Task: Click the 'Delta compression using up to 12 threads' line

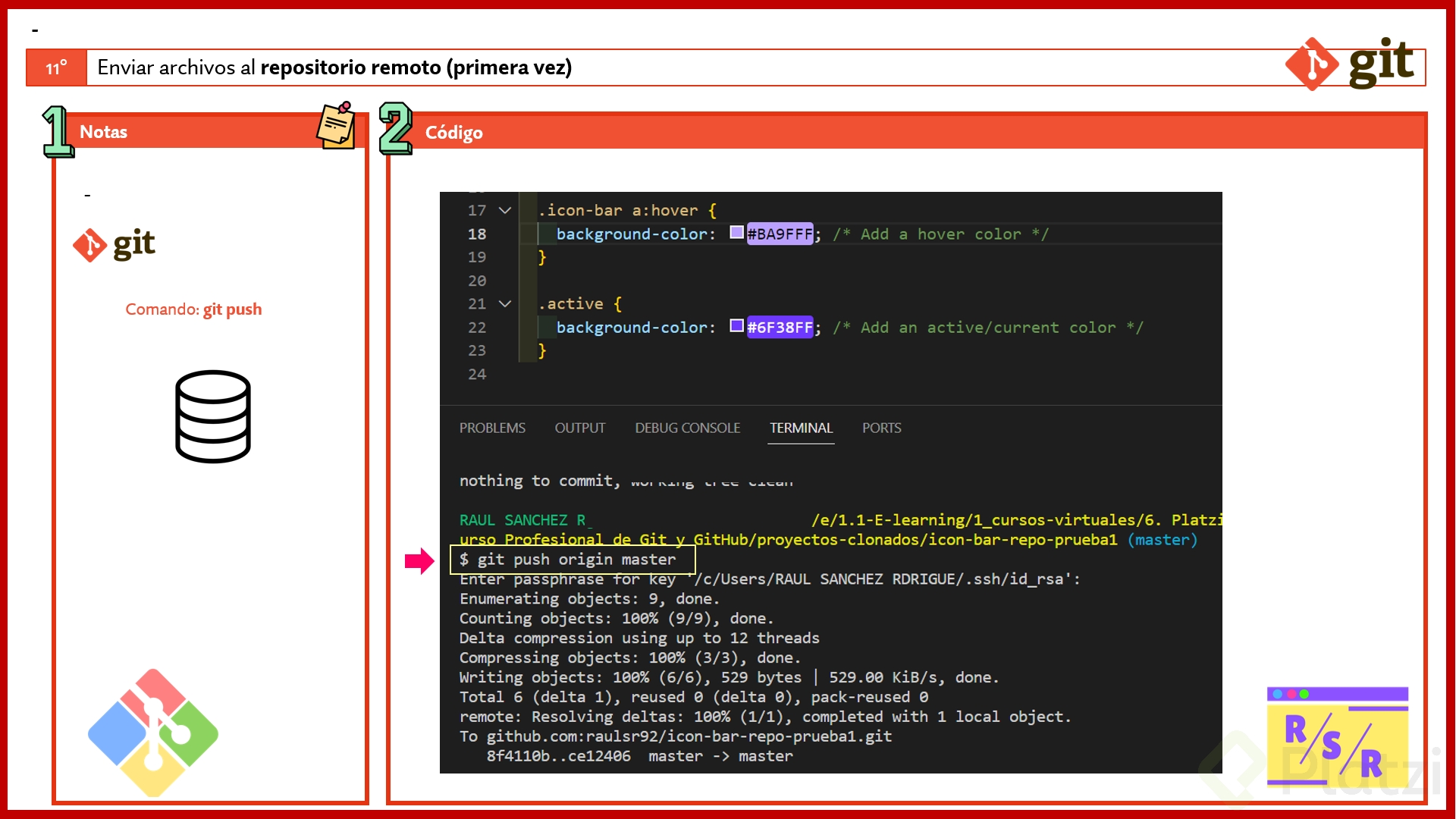Action: (x=639, y=639)
